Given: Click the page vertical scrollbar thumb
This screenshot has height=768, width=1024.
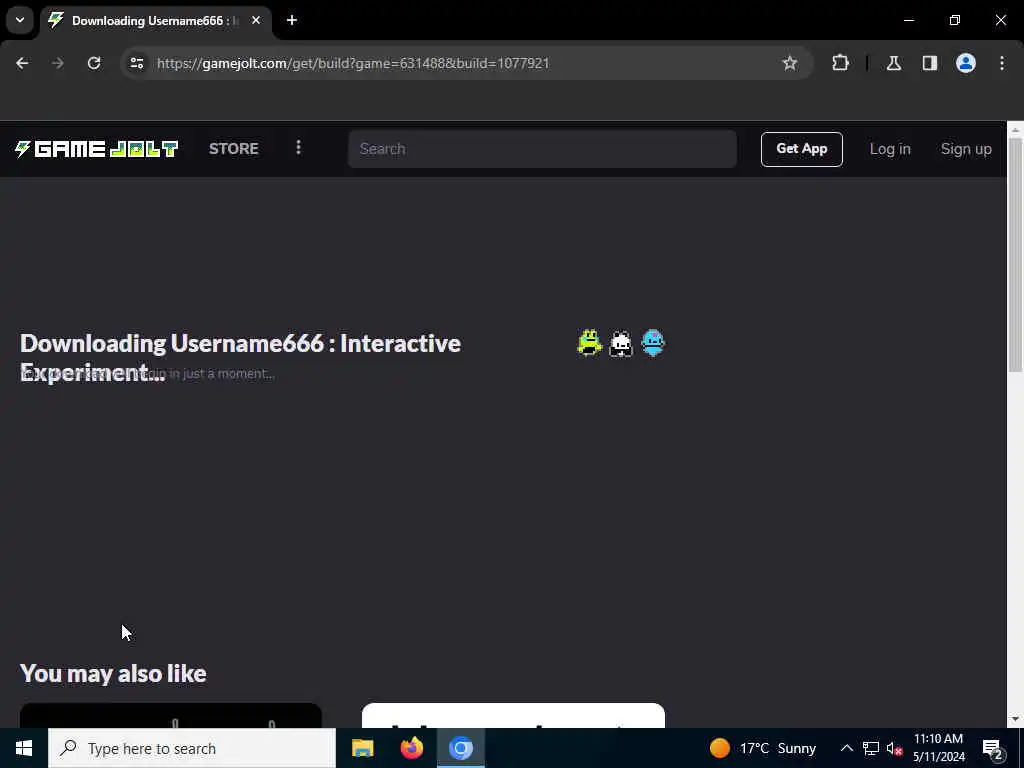Looking at the screenshot, I should [x=1015, y=255].
